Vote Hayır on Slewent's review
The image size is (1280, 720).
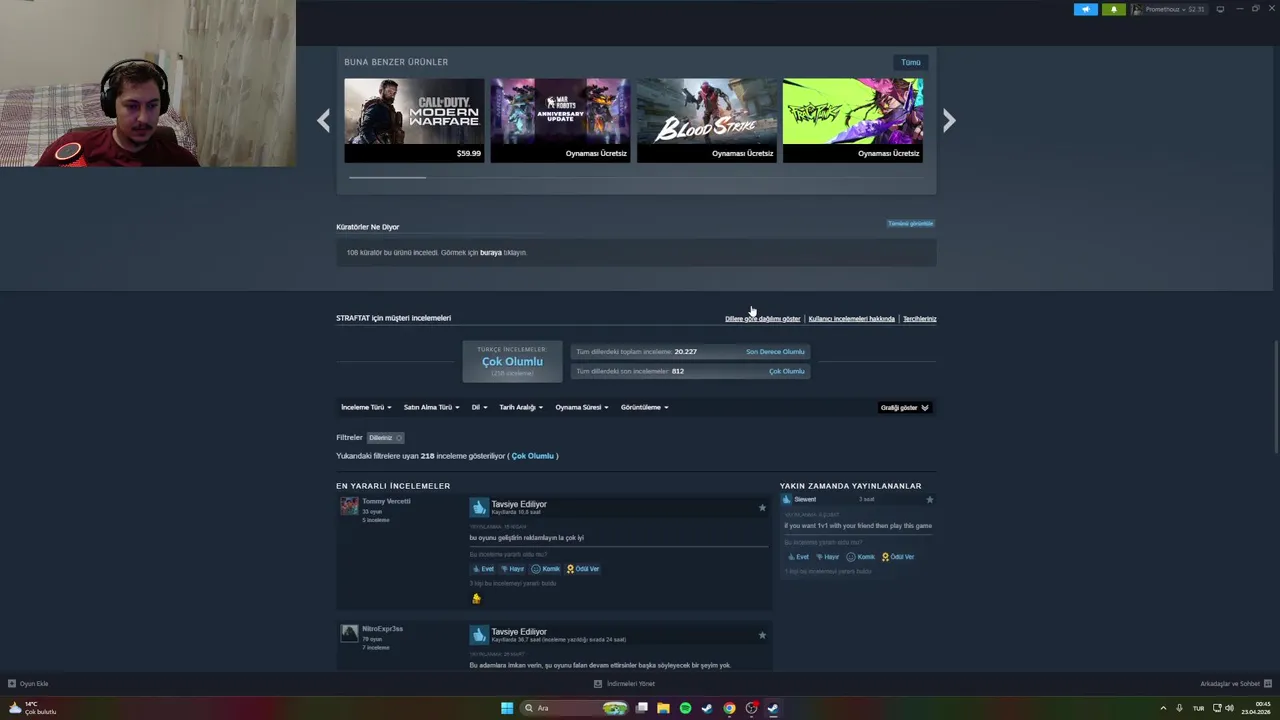click(827, 557)
